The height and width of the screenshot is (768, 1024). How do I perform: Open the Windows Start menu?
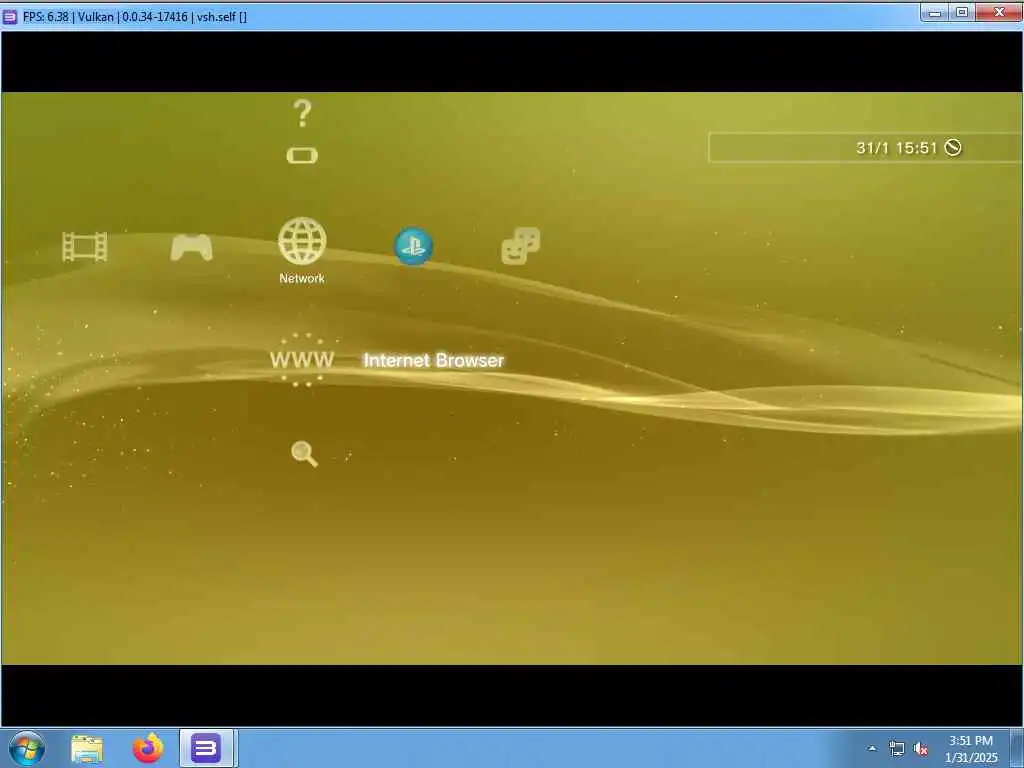click(27, 748)
